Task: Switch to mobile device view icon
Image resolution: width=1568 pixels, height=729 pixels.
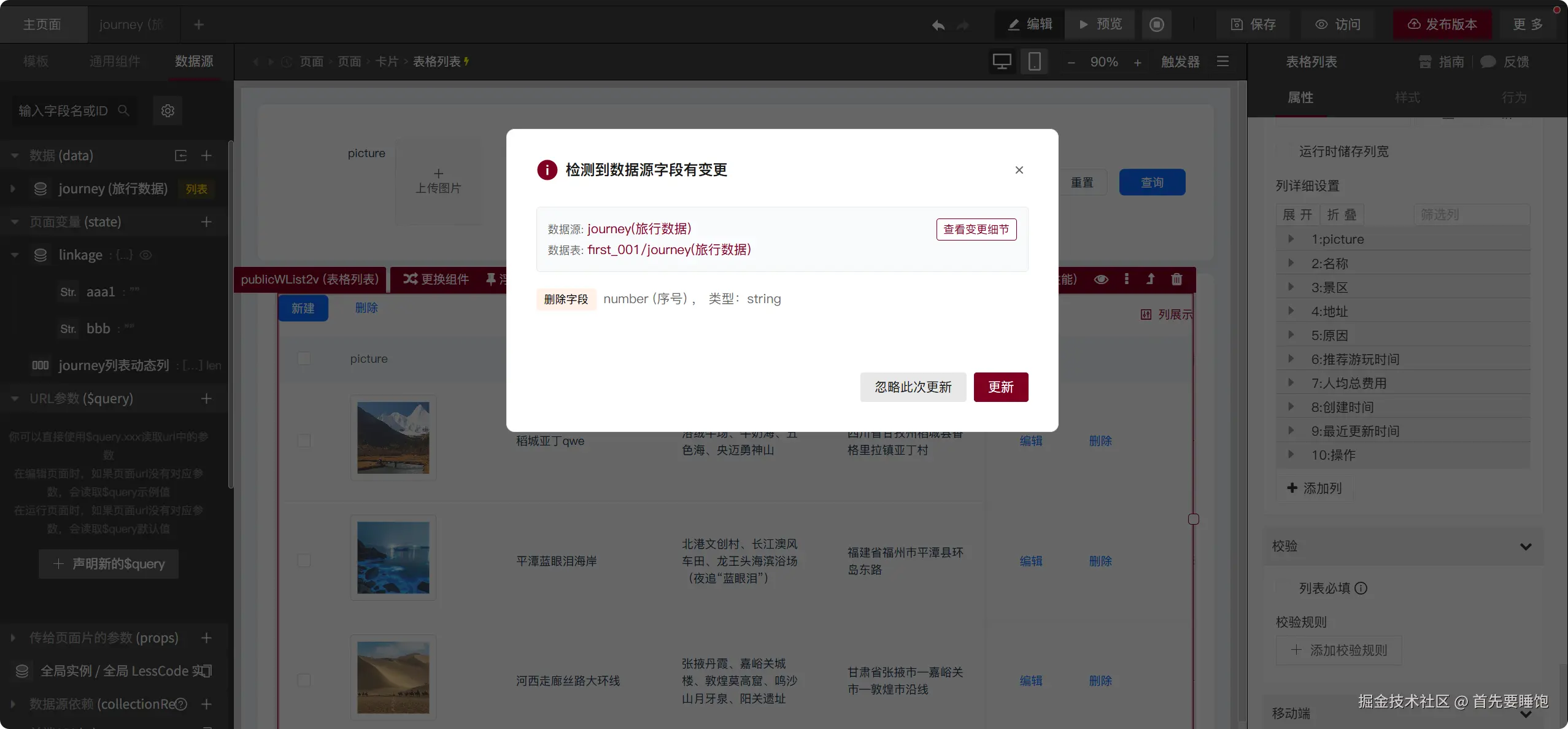Action: pyautogui.click(x=1035, y=61)
